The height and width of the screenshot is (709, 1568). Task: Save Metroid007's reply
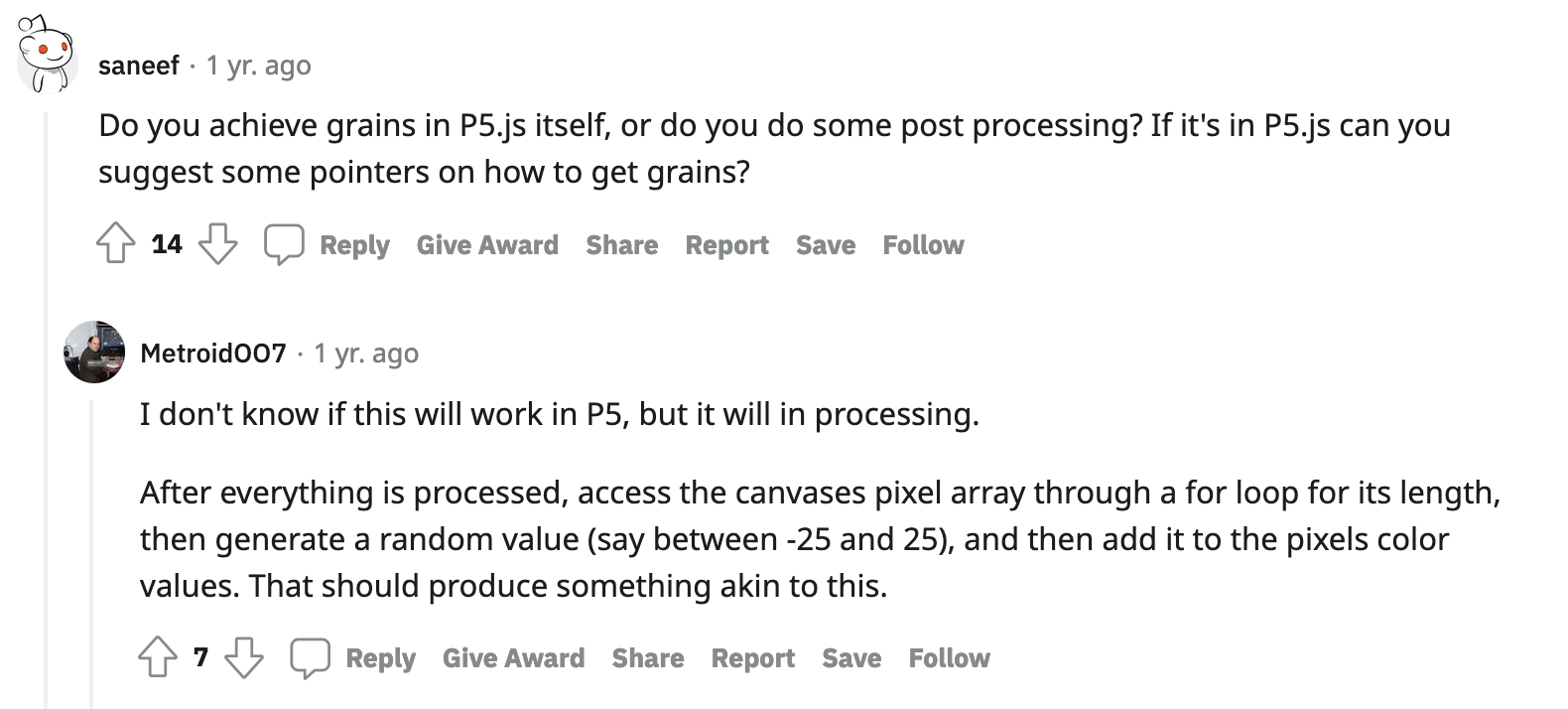(x=850, y=658)
